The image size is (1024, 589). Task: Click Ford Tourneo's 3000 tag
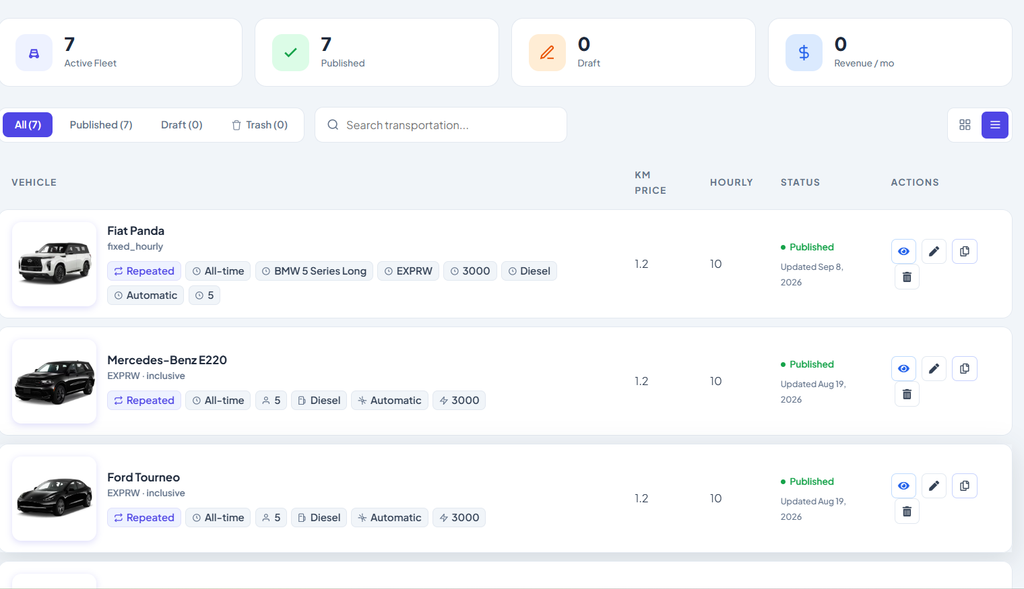pyautogui.click(x=459, y=518)
